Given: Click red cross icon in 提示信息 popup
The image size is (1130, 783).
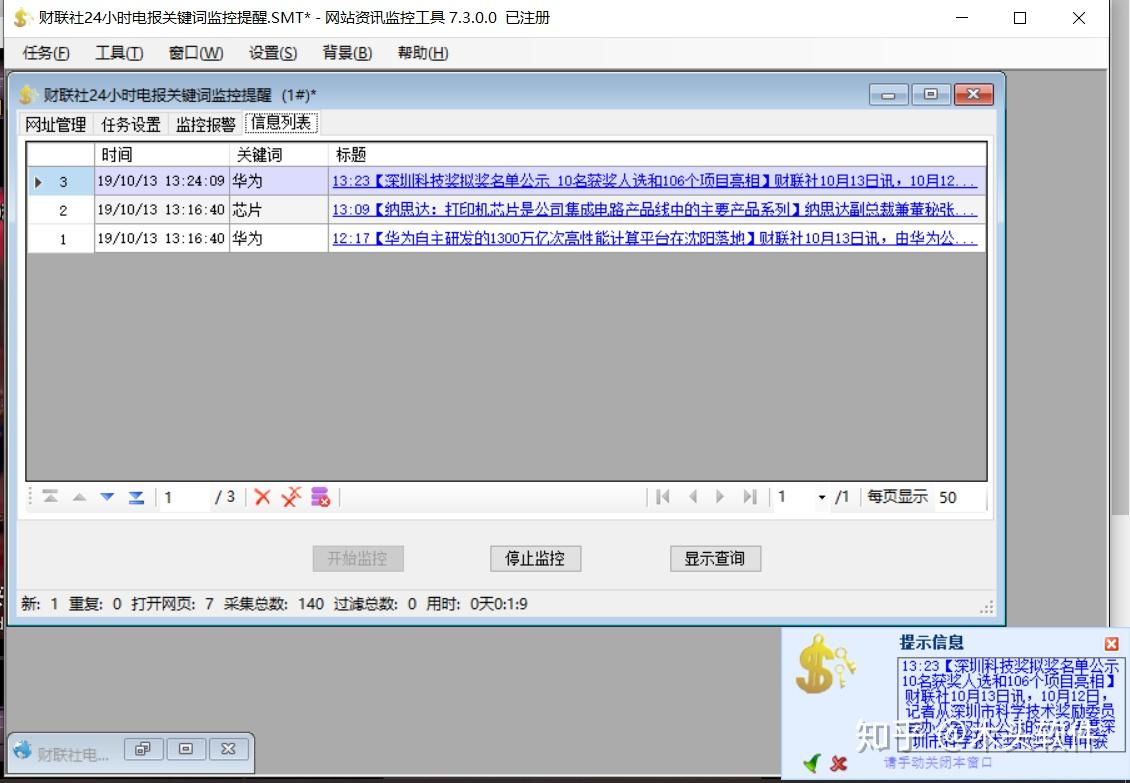Looking at the screenshot, I should click(838, 763).
